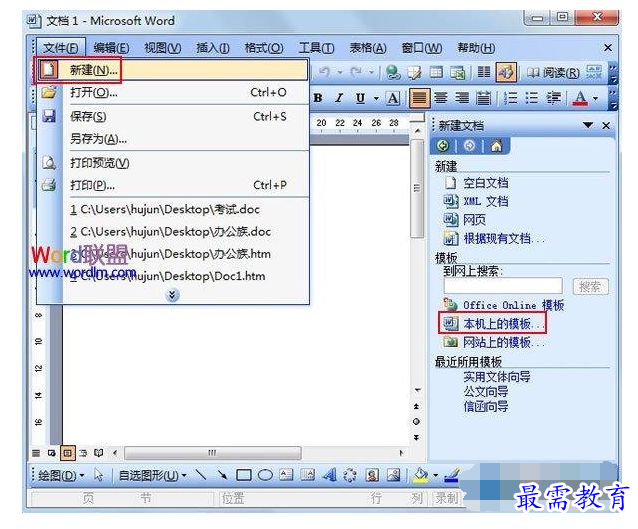Image resolution: width=638 pixels, height=529 pixels.
Task: Toggle Bullets list button
Action: point(531,98)
